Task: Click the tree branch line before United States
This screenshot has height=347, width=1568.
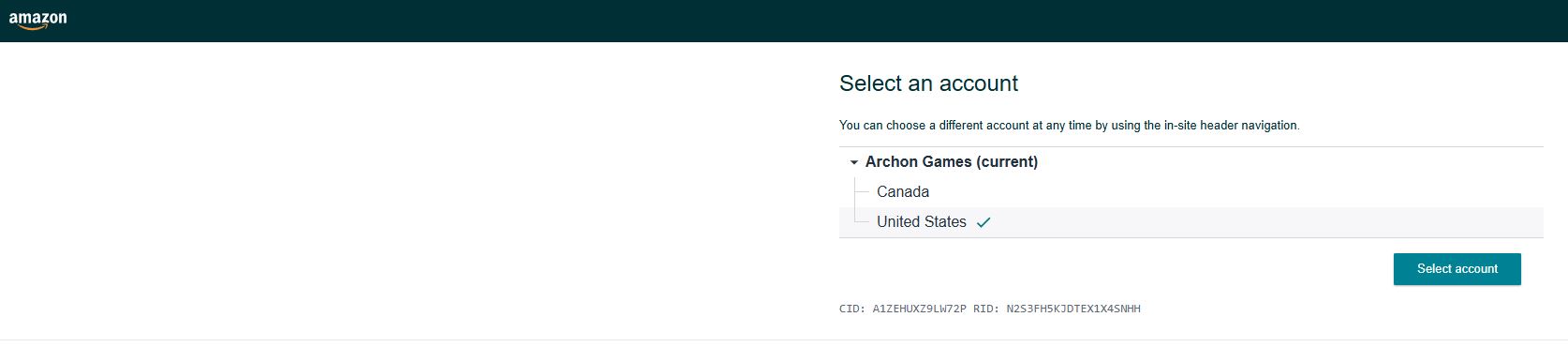Action: tap(862, 221)
